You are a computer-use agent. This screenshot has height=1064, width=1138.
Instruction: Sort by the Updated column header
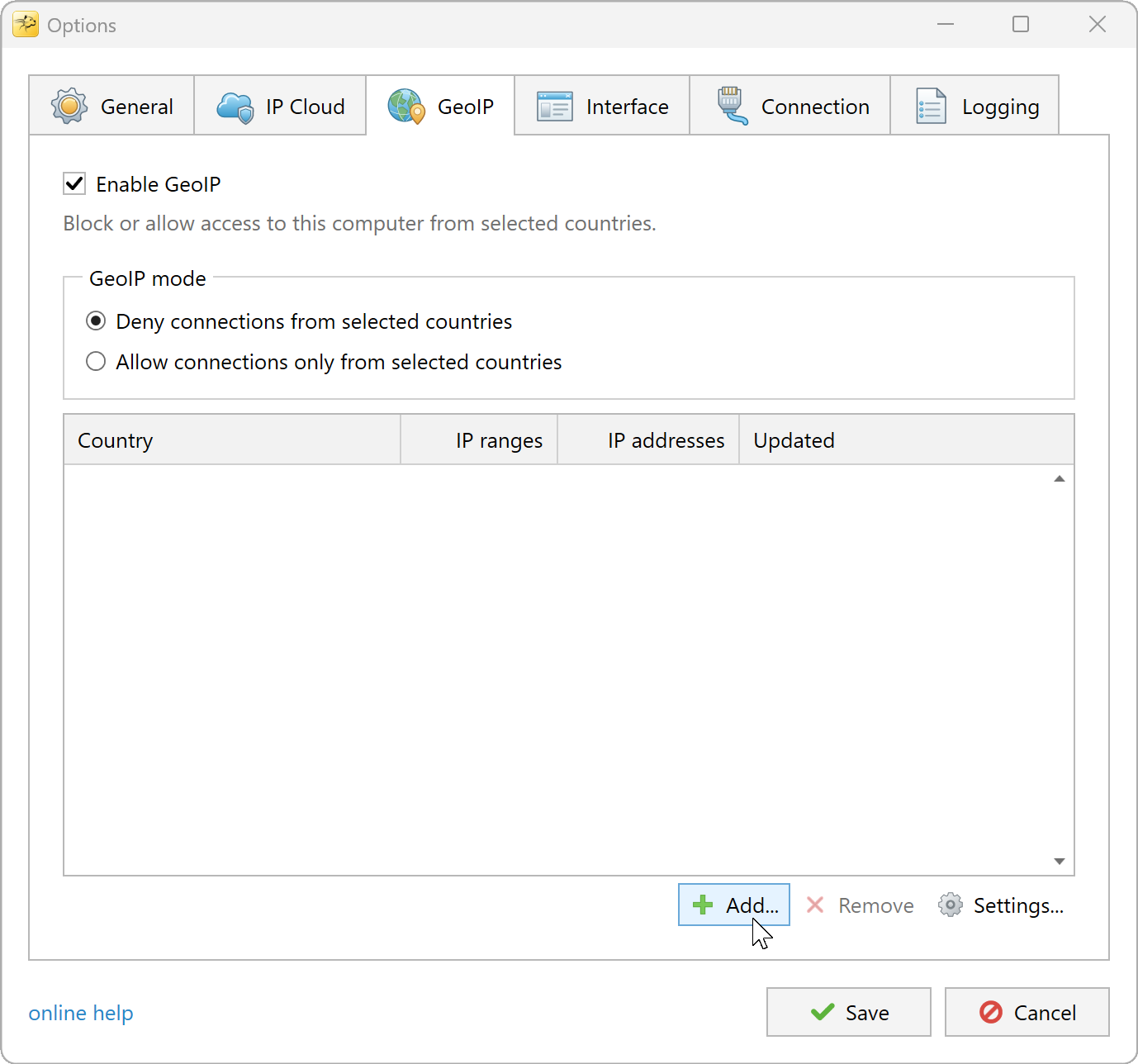pyautogui.click(x=907, y=440)
